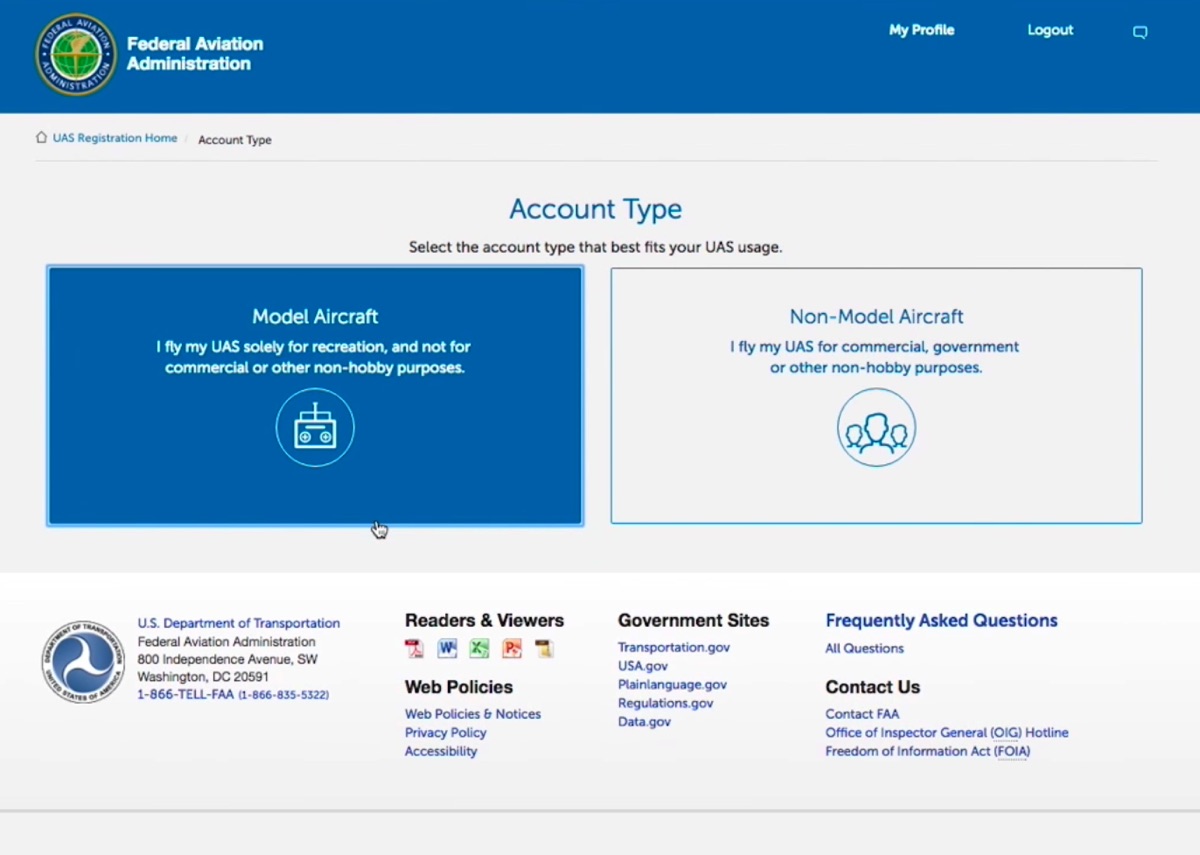
Task: Click the Department of Transportation seal
Action: point(83,661)
